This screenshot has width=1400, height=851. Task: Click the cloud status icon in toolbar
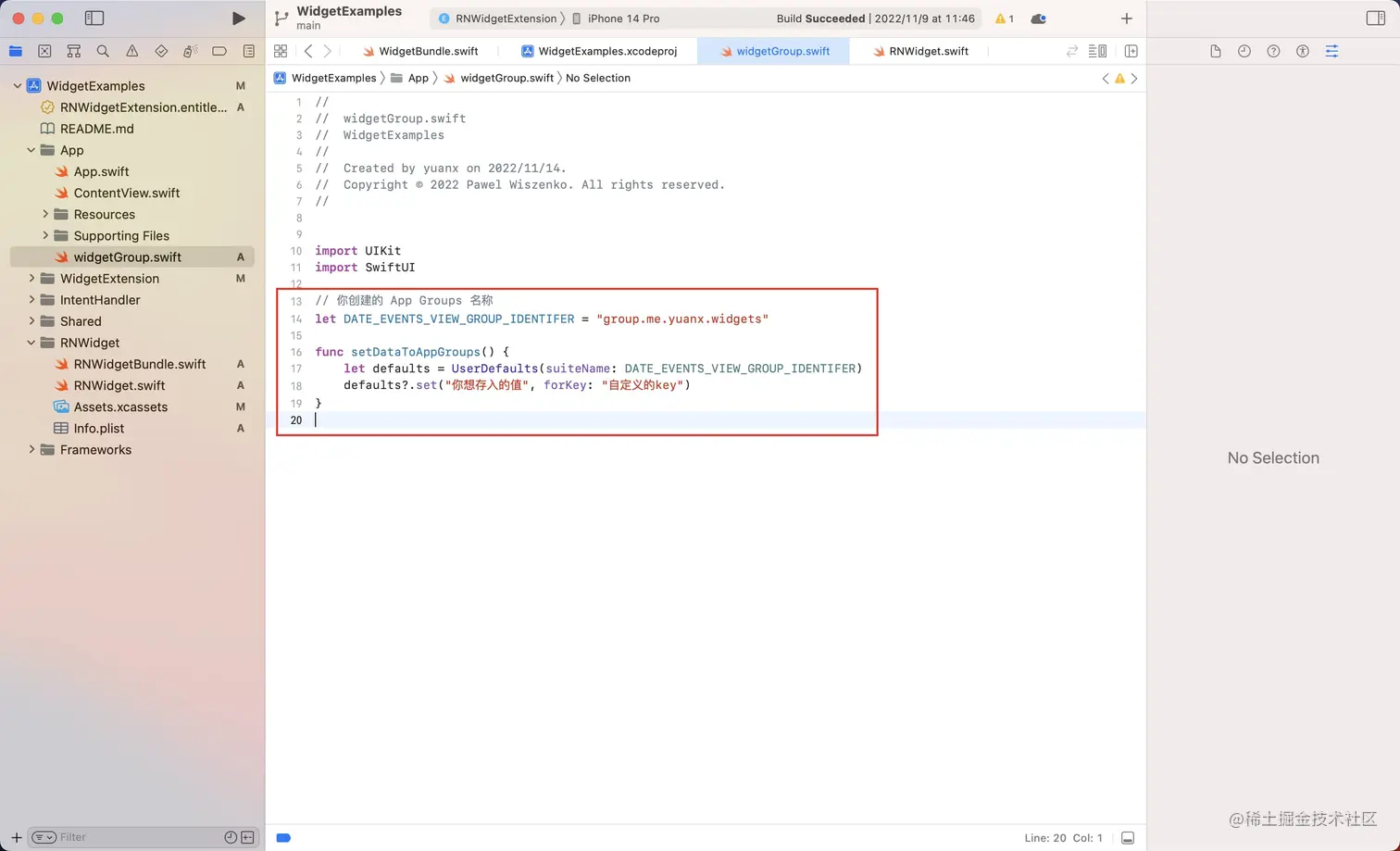pyautogui.click(x=1039, y=19)
